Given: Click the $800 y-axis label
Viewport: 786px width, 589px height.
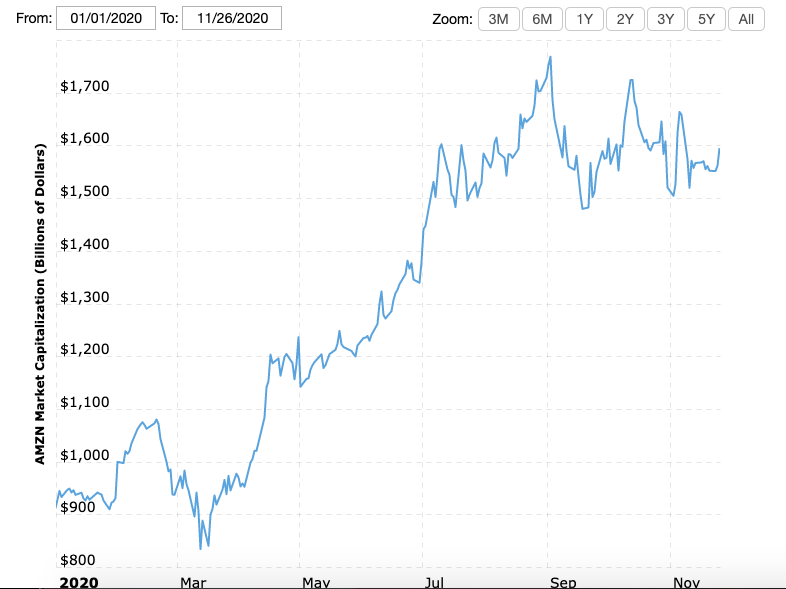Looking at the screenshot, I should [78, 560].
